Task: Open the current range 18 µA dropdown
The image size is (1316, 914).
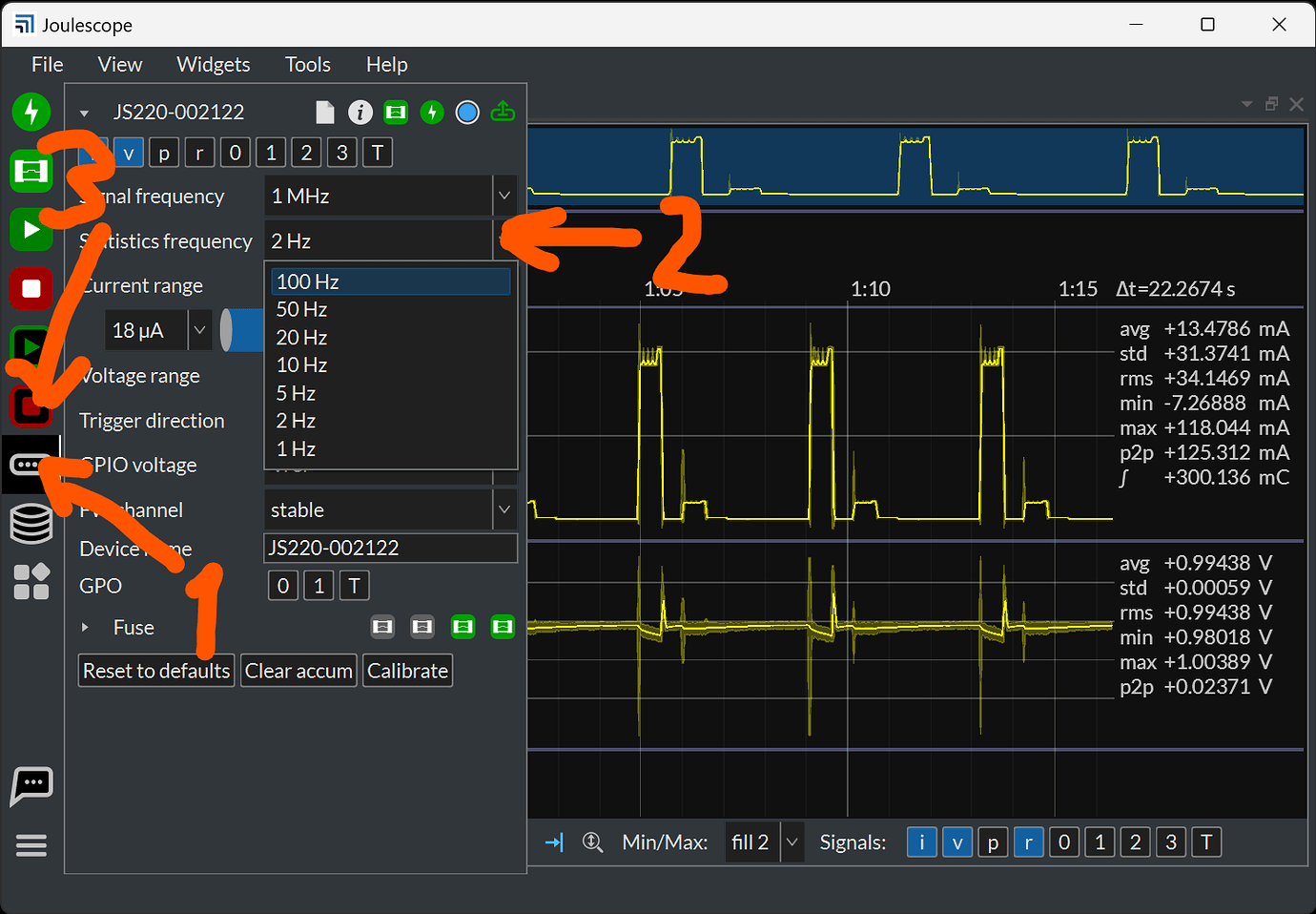Action: point(158,330)
